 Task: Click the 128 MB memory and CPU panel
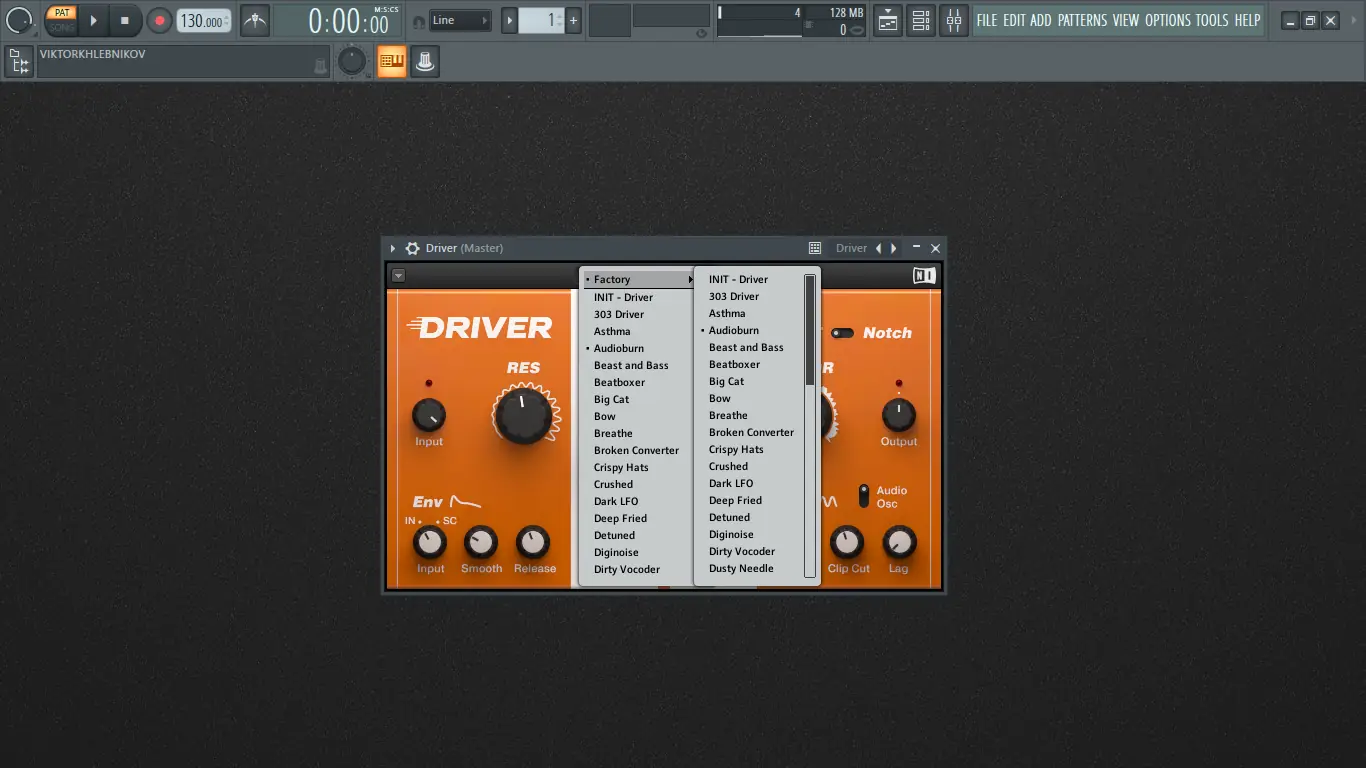point(792,20)
